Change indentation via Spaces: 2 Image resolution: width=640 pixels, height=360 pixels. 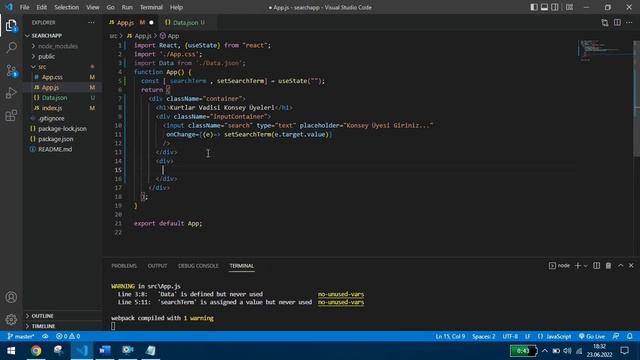tap(484, 336)
